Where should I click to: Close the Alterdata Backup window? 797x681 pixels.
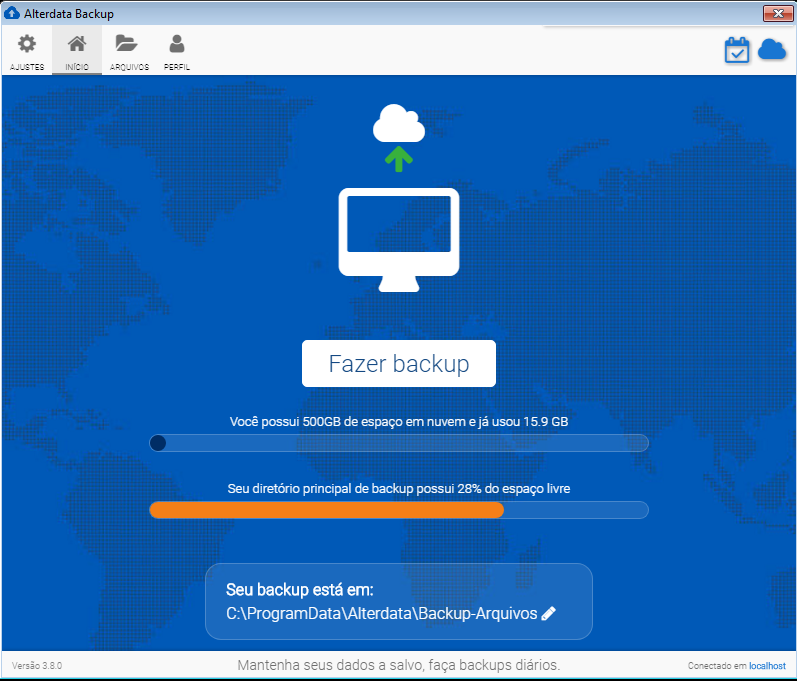tap(778, 14)
